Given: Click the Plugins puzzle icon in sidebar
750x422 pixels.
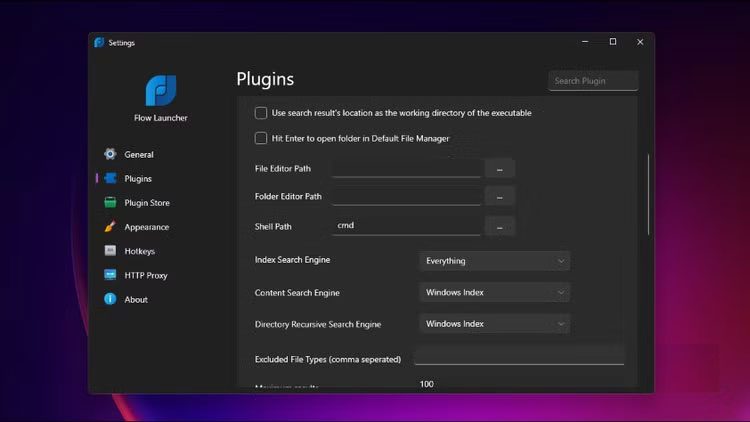Looking at the screenshot, I should (x=110, y=178).
